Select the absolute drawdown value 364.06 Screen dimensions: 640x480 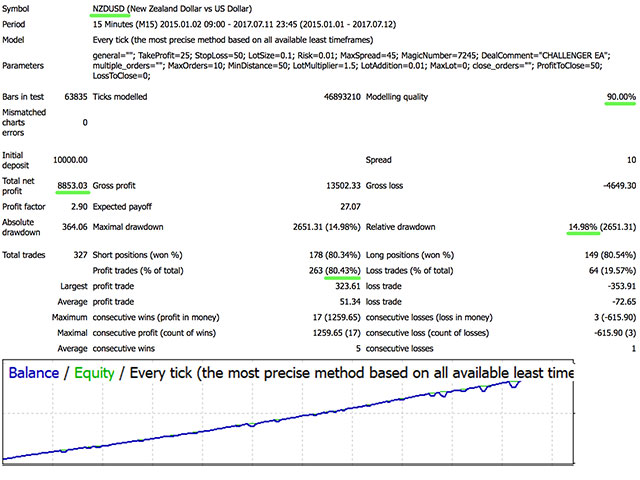pyautogui.click(x=73, y=227)
